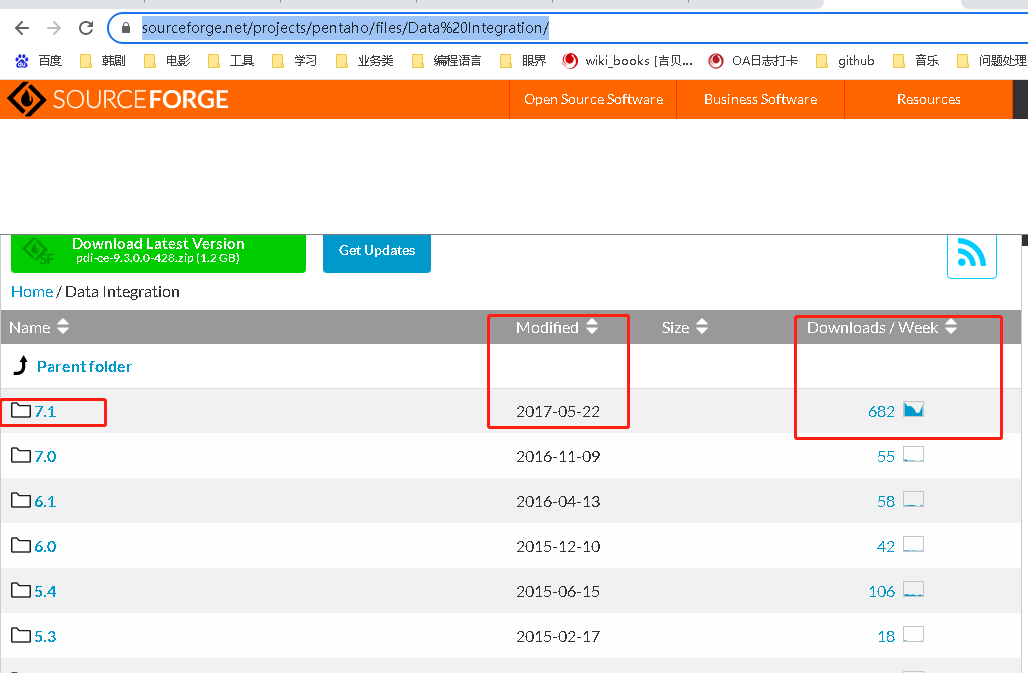Viewport: 1028px width, 673px height.
Task: Open the 6.1 folder link
Action: coord(45,501)
